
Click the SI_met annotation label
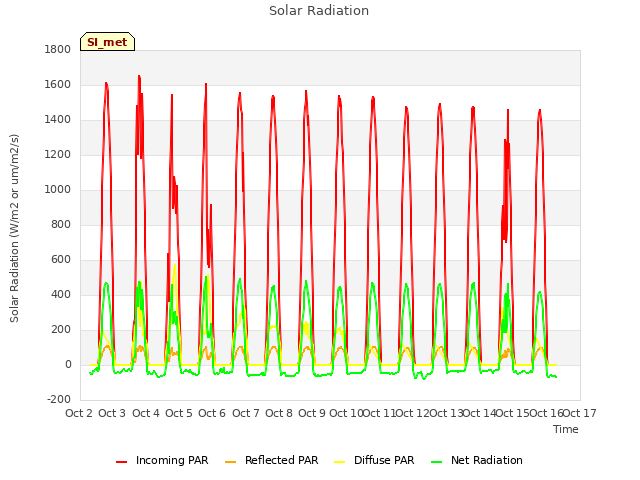point(107,42)
